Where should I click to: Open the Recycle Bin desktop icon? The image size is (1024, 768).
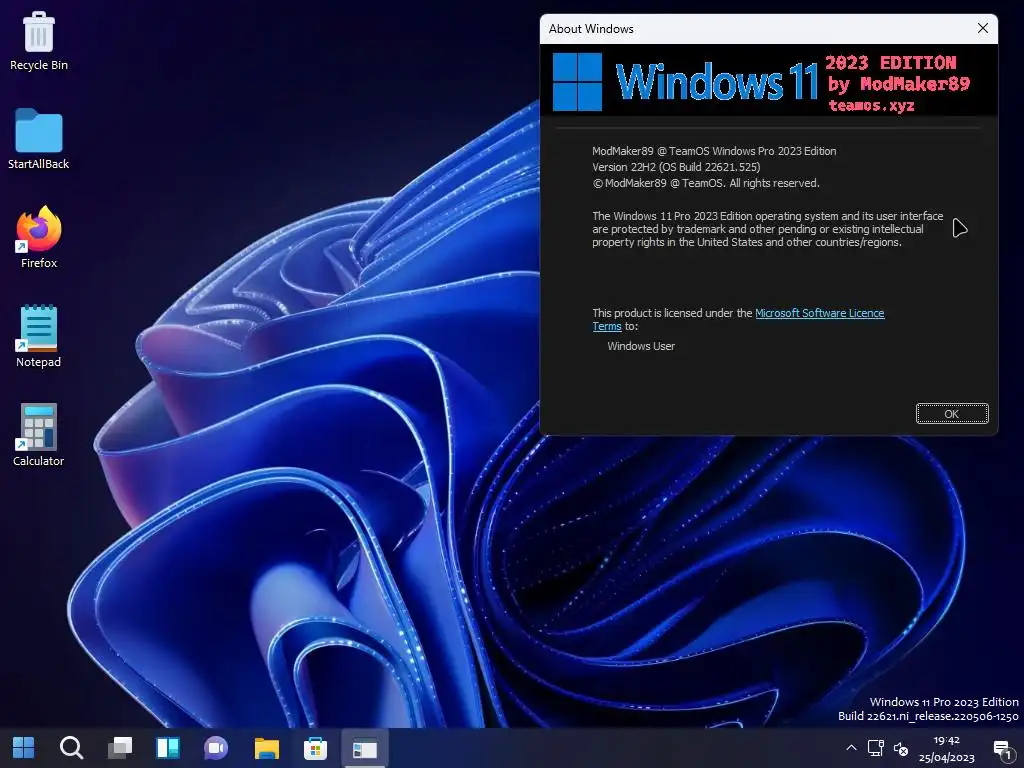pos(39,41)
